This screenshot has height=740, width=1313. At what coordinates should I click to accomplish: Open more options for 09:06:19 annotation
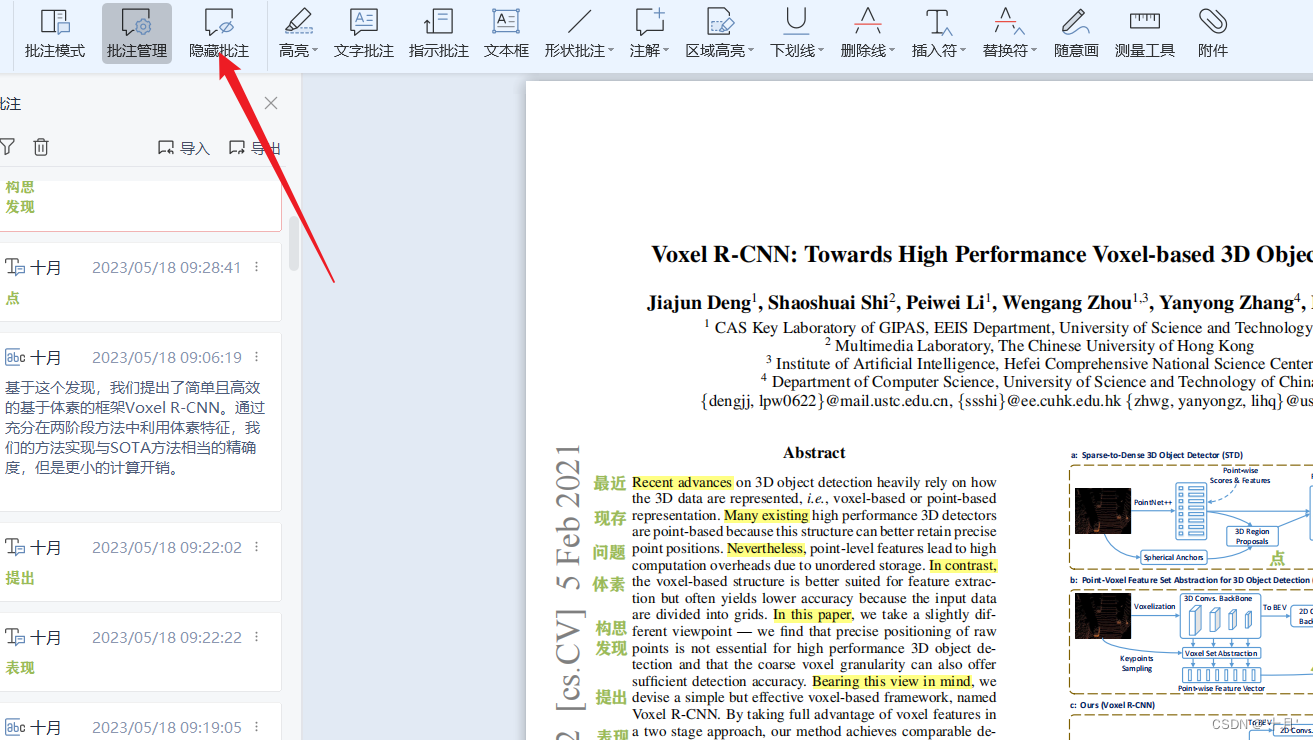pos(257,357)
